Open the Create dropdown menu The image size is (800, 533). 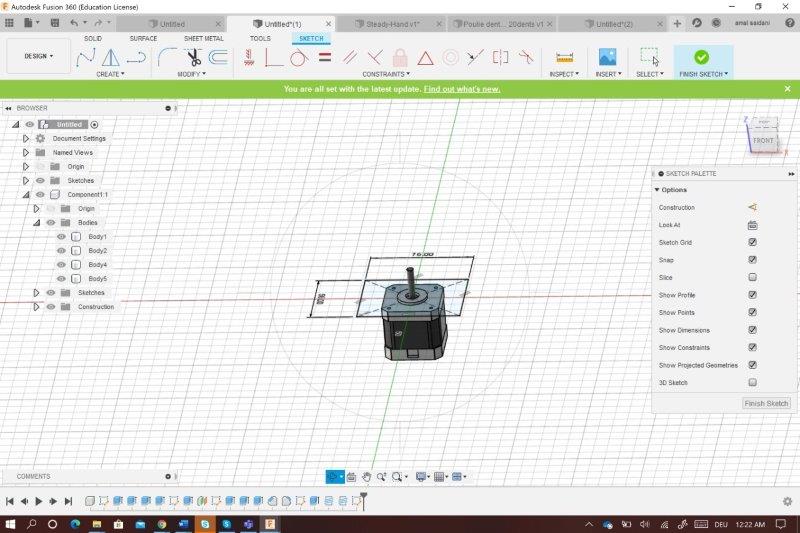point(110,74)
